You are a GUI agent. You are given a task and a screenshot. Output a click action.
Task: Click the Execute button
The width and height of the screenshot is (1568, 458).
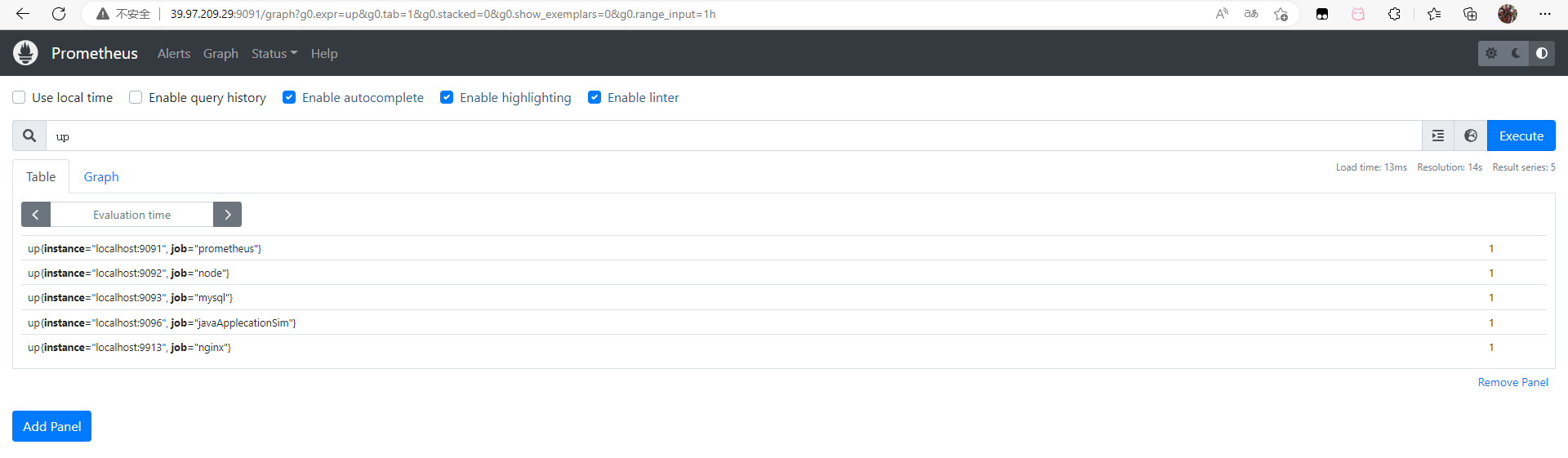point(1521,136)
